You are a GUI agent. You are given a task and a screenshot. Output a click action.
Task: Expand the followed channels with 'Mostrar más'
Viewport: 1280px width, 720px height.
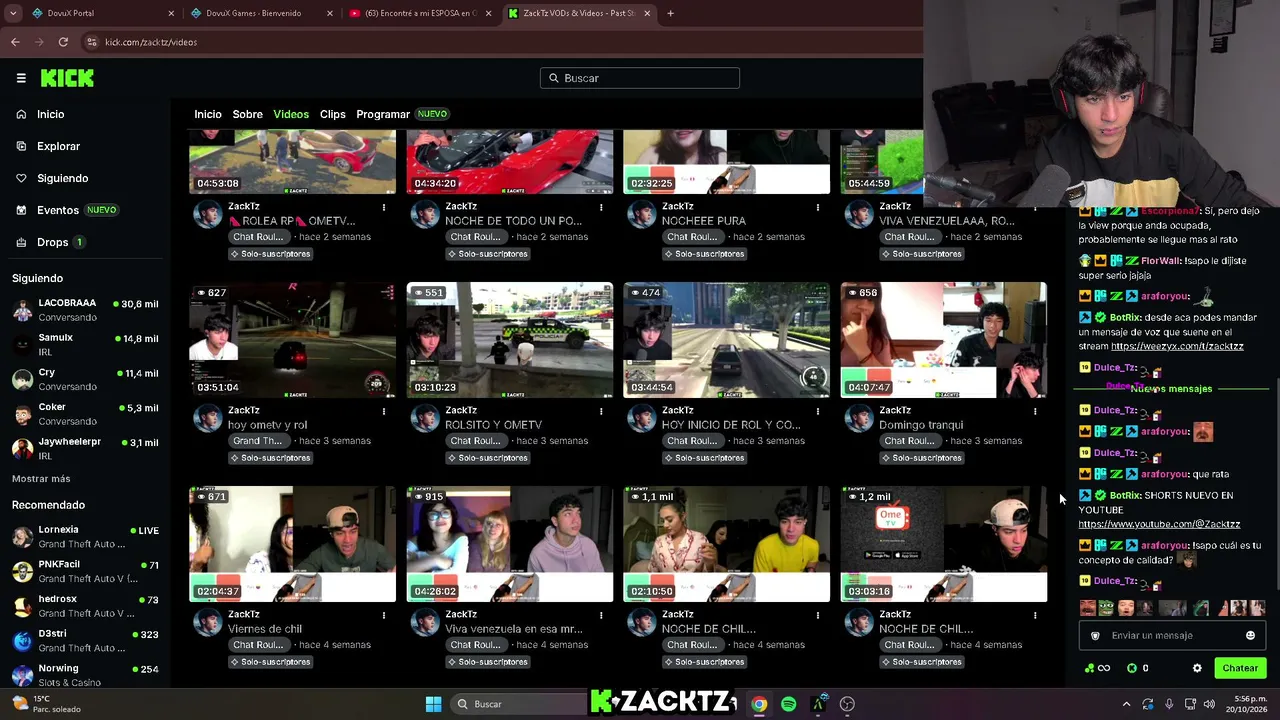point(41,479)
